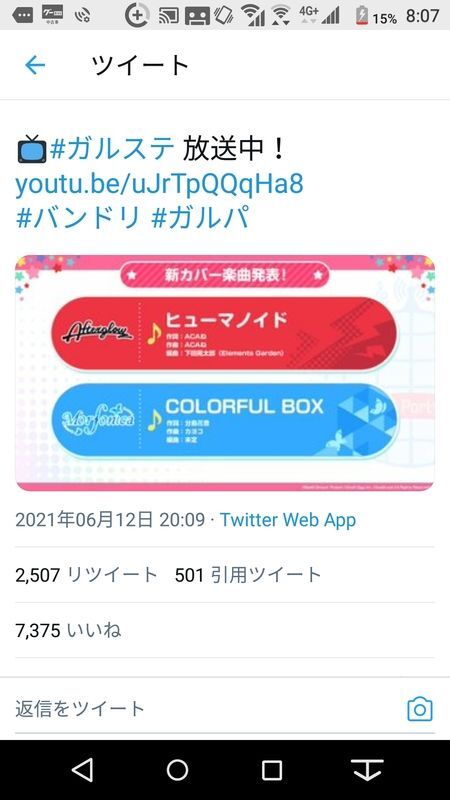450x800 pixels.
Task: Tap the Android back navigation triangle
Action: pyautogui.click(x=83, y=769)
